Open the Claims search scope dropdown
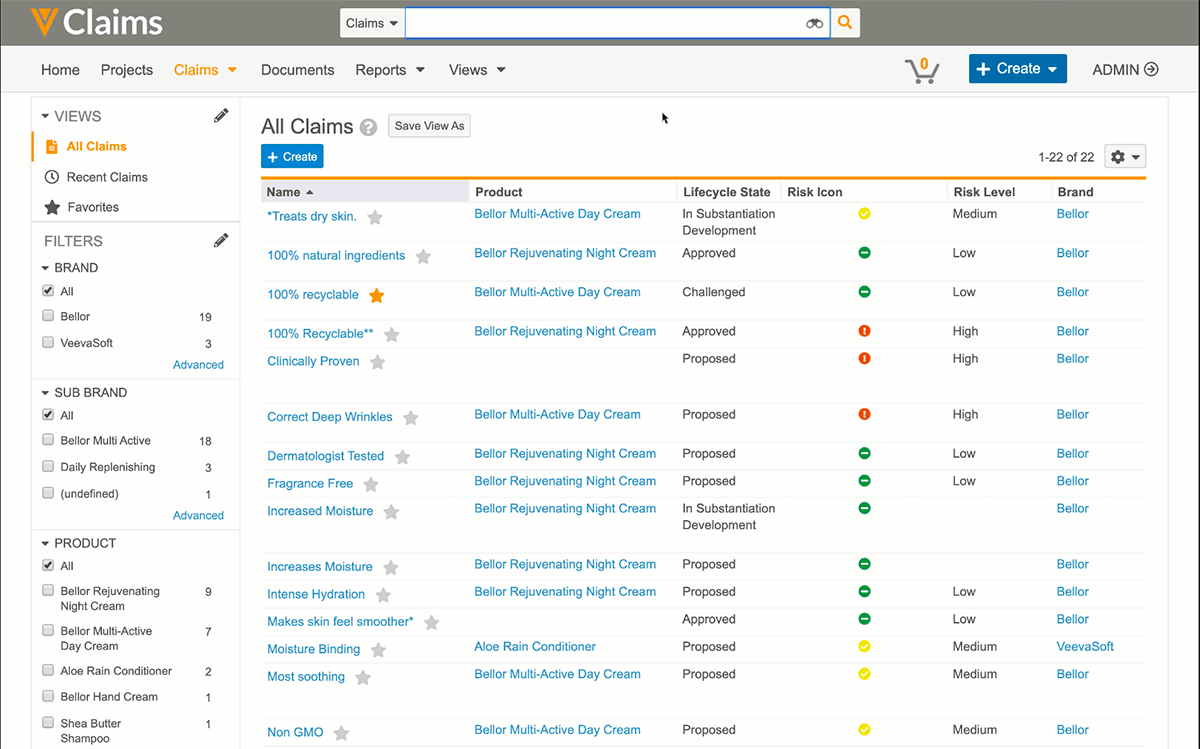This screenshot has width=1200, height=749. (372, 23)
